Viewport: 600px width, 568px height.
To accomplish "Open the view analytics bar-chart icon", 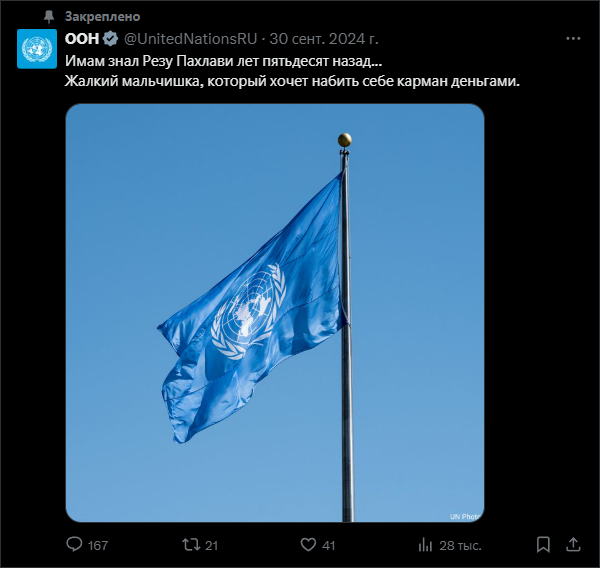I will click(x=425, y=544).
